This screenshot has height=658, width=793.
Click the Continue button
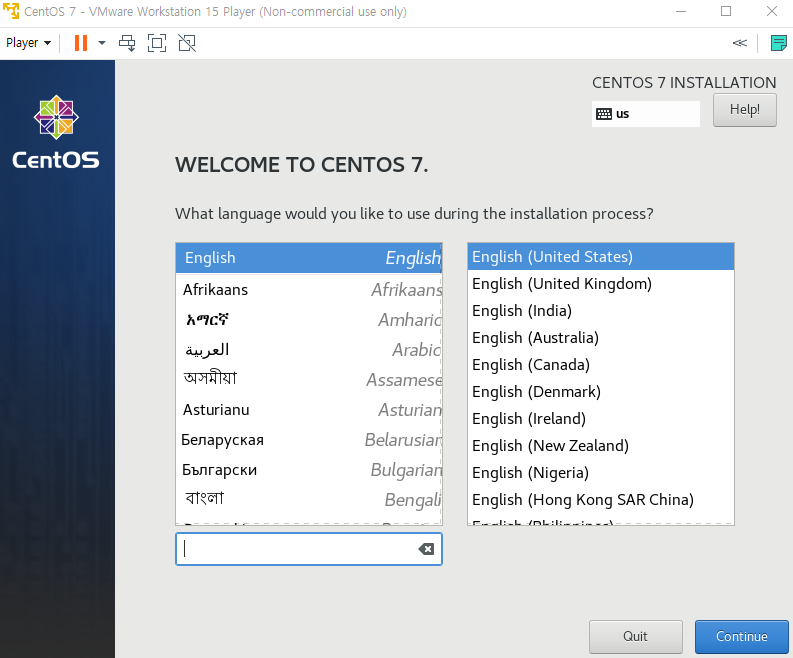(741, 636)
